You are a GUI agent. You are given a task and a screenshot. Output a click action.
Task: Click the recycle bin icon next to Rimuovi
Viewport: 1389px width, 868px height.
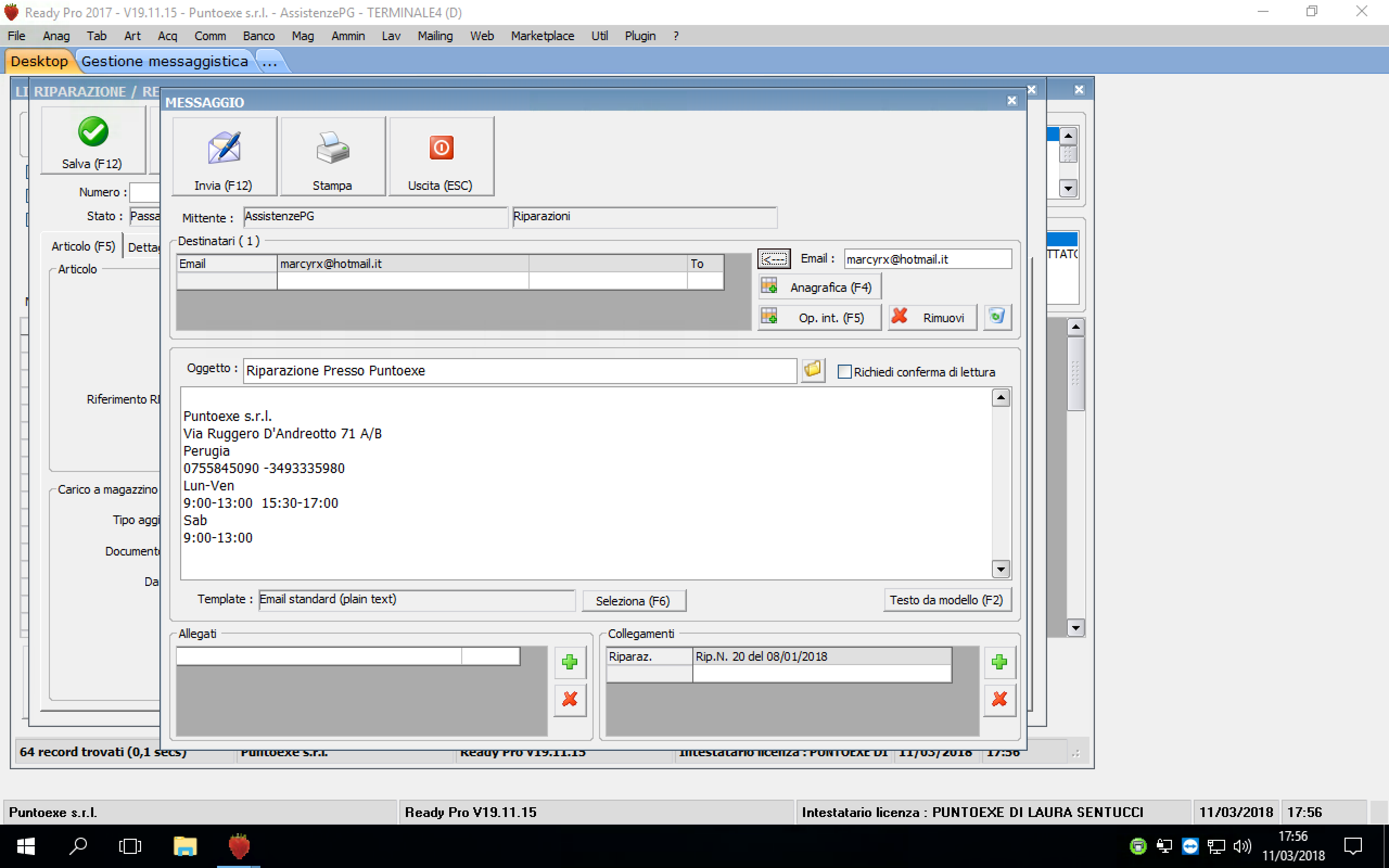tap(998, 317)
